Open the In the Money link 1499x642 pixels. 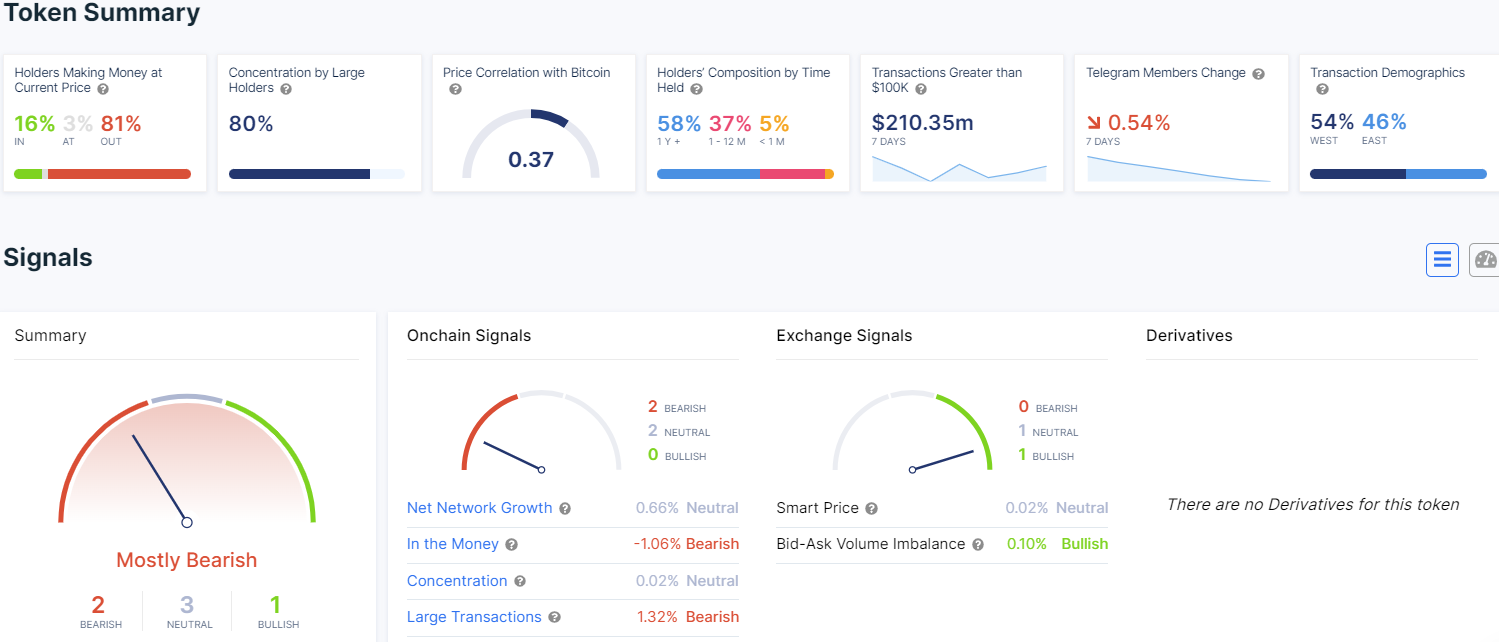pos(452,544)
